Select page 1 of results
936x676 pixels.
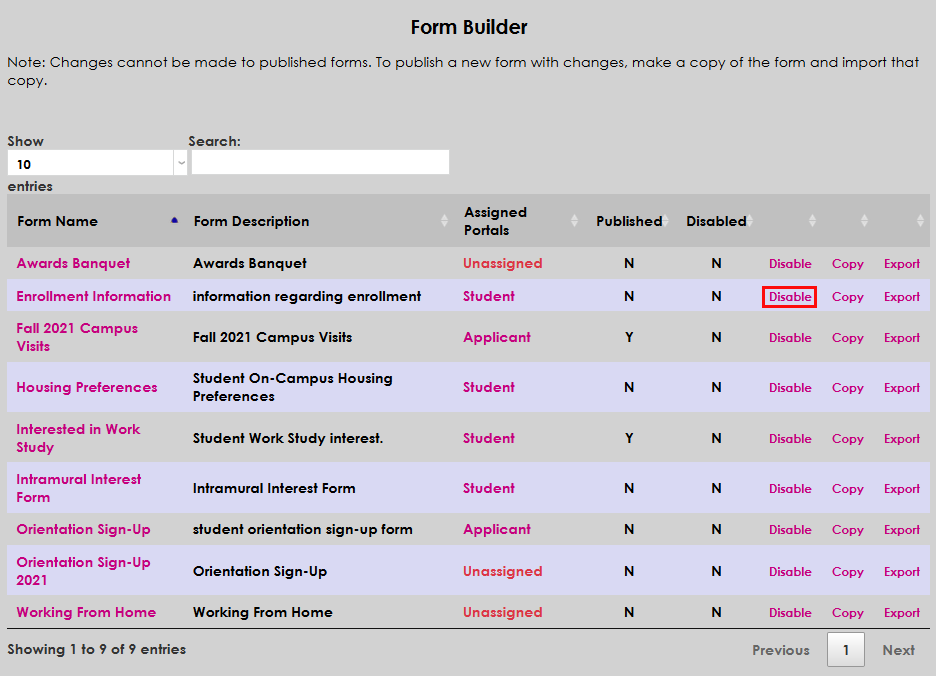click(845, 649)
